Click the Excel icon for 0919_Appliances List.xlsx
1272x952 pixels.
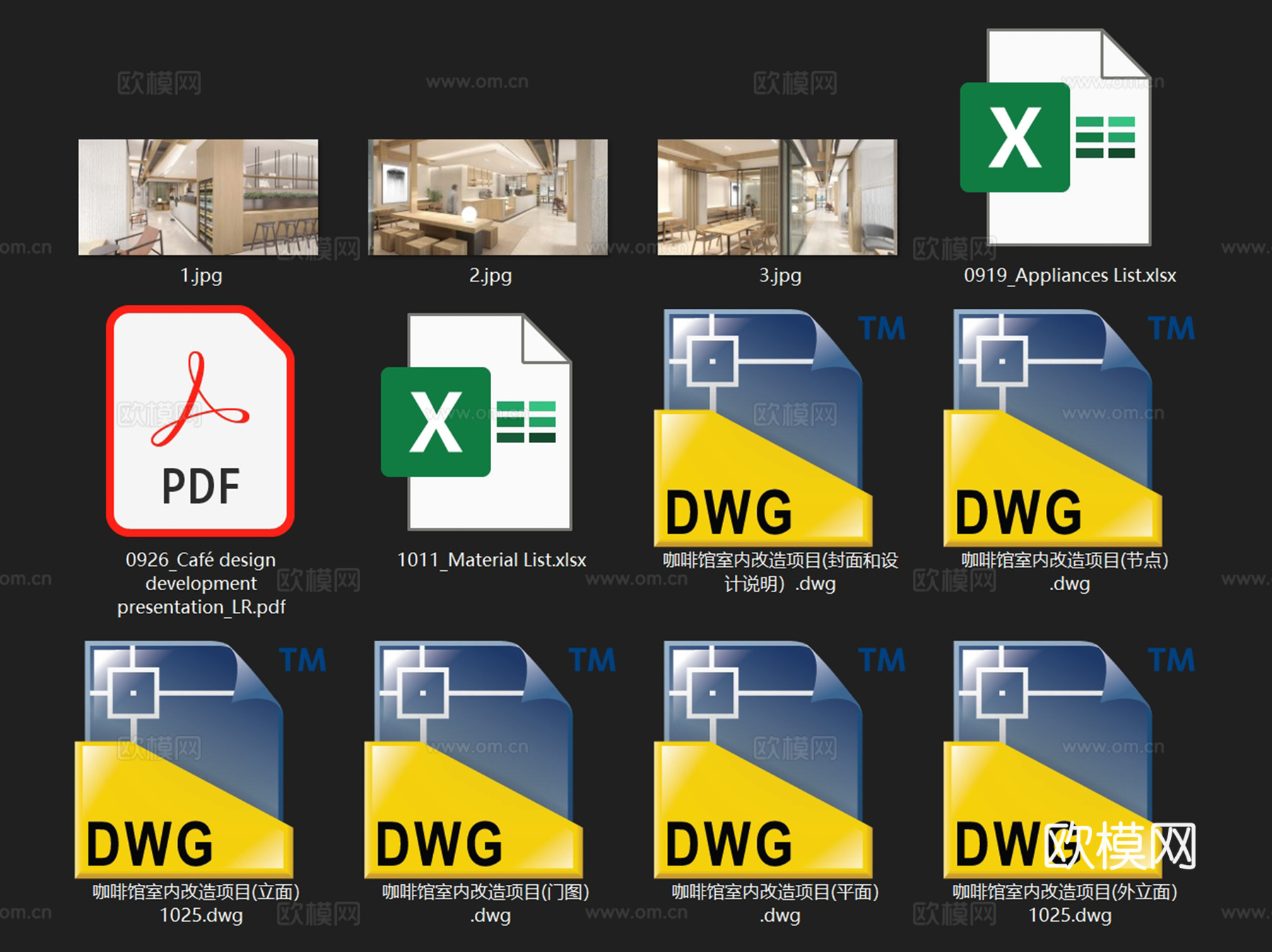tap(1056, 137)
